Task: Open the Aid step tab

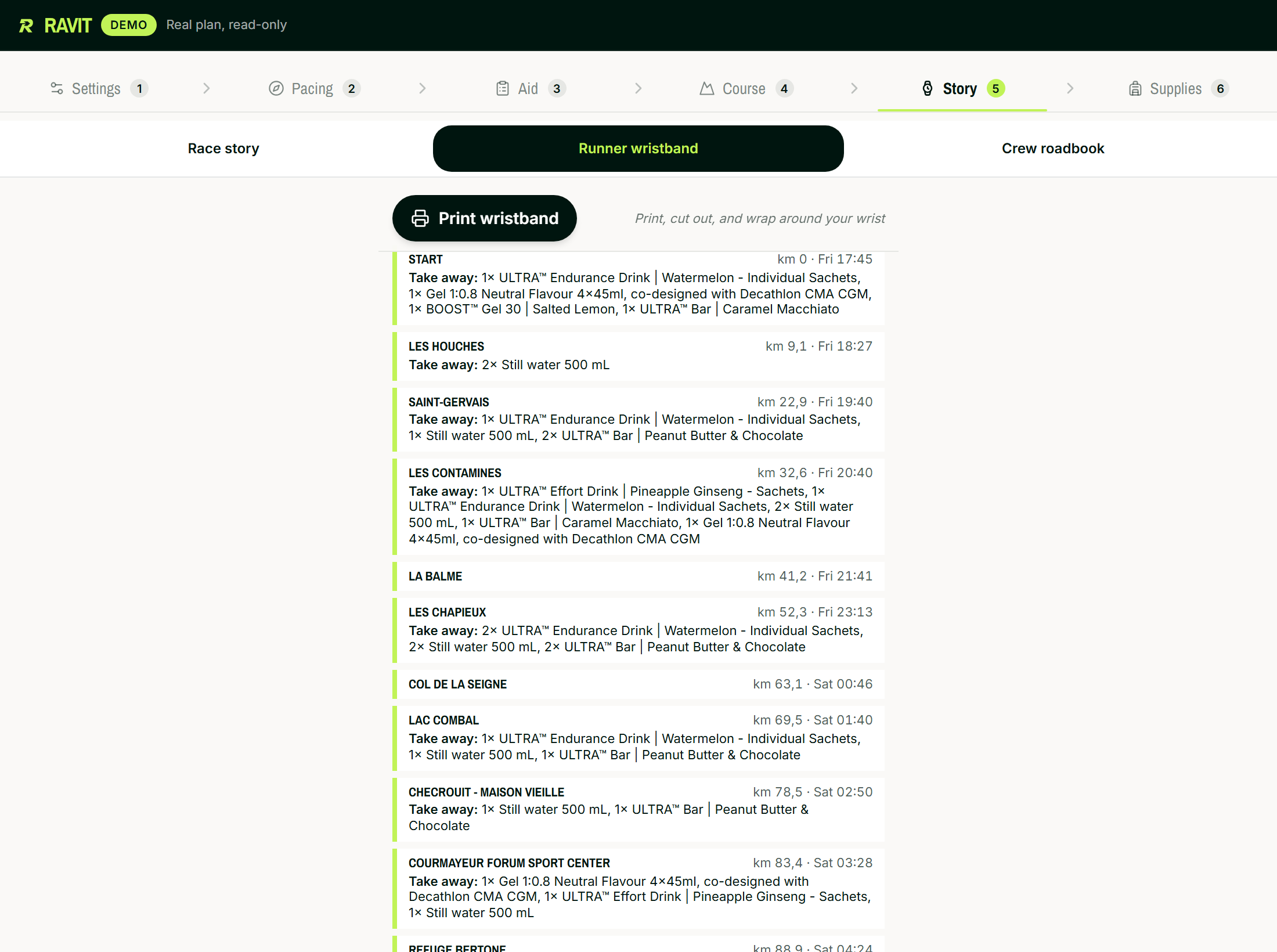Action: (531, 88)
